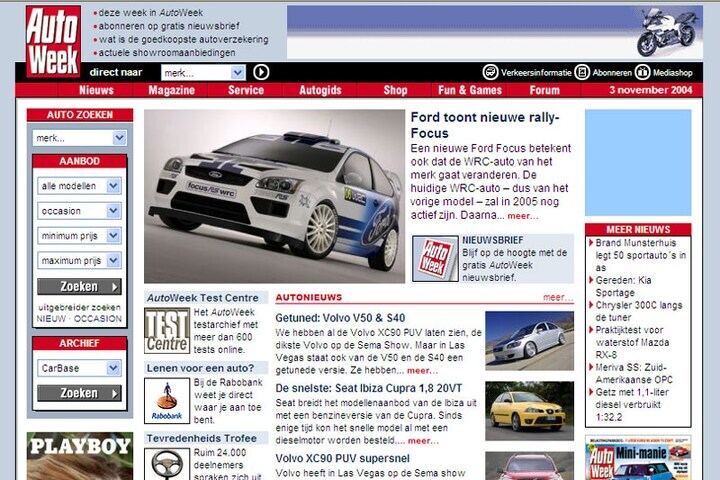Open Volvo XC90 PUV supersnel article
The width and height of the screenshot is (720, 480).
coord(343,458)
